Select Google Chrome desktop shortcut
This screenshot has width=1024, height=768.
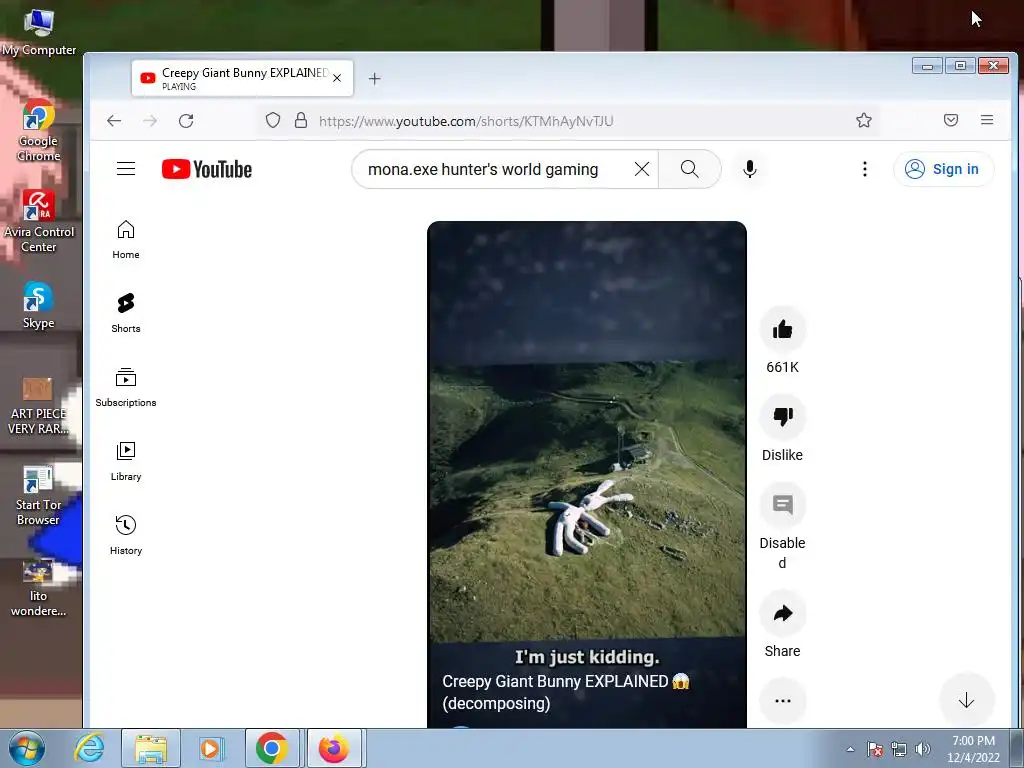tap(39, 131)
